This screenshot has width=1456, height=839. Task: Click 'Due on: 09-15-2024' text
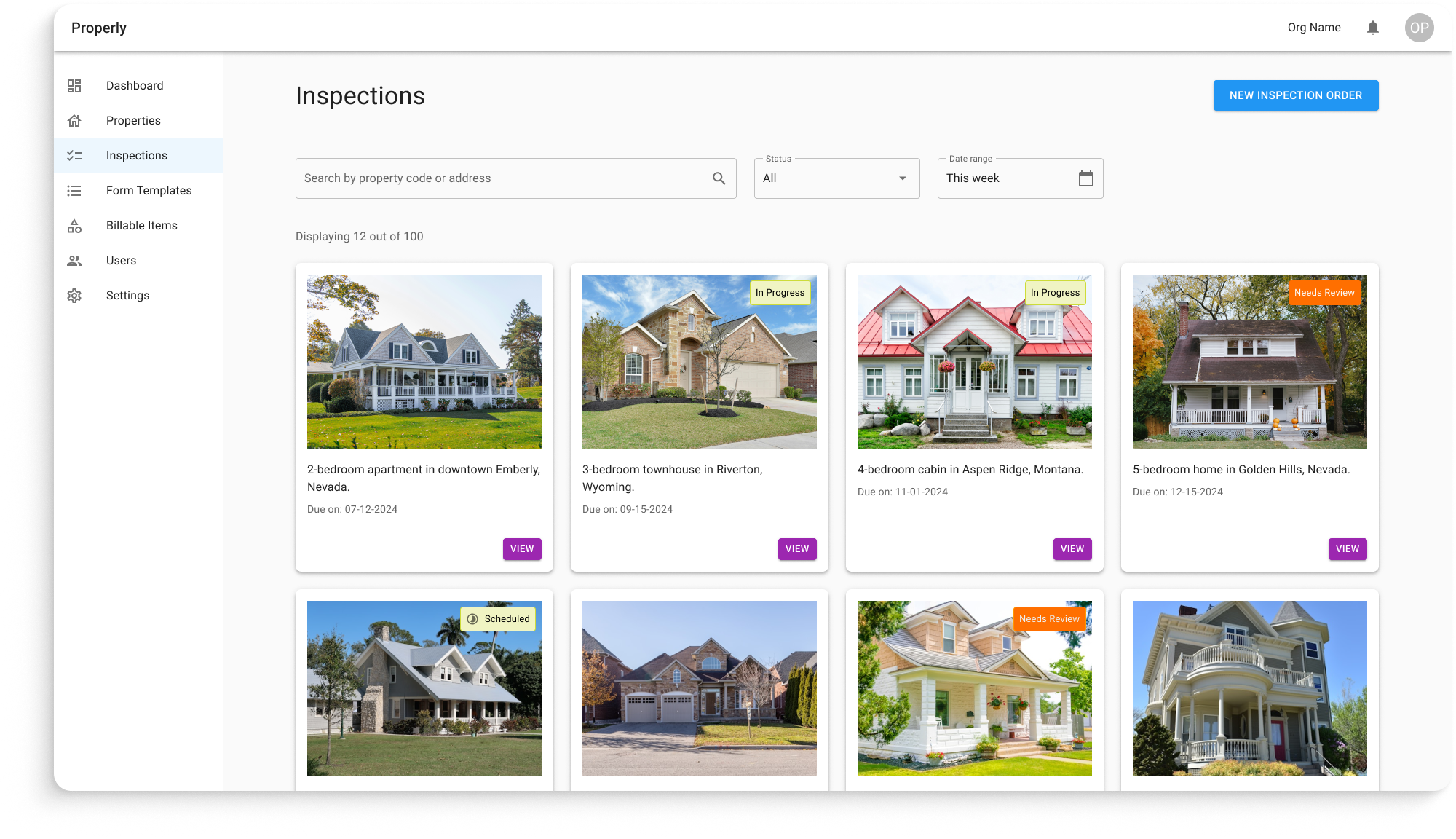(628, 510)
